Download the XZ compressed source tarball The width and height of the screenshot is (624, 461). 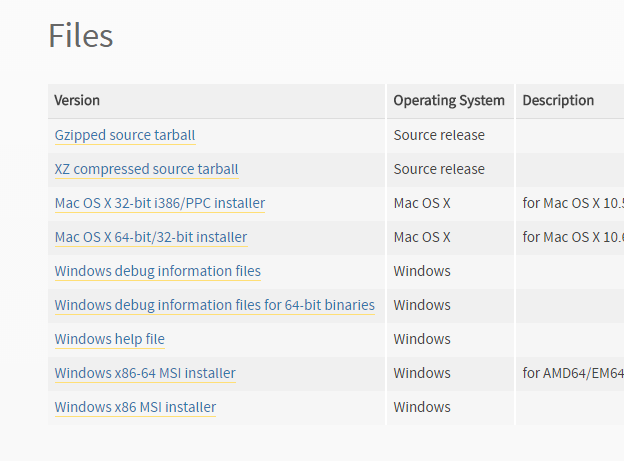click(x=146, y=169)
